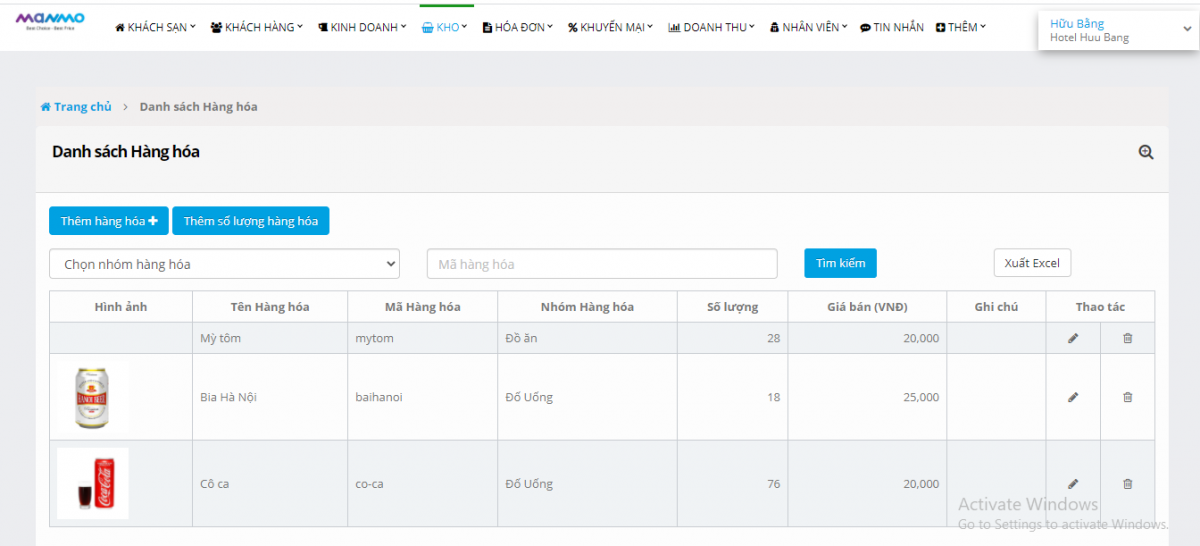Open the HÓA ĐƠN menu
Screen dimensions: 1200x546
tap(519, 28)
